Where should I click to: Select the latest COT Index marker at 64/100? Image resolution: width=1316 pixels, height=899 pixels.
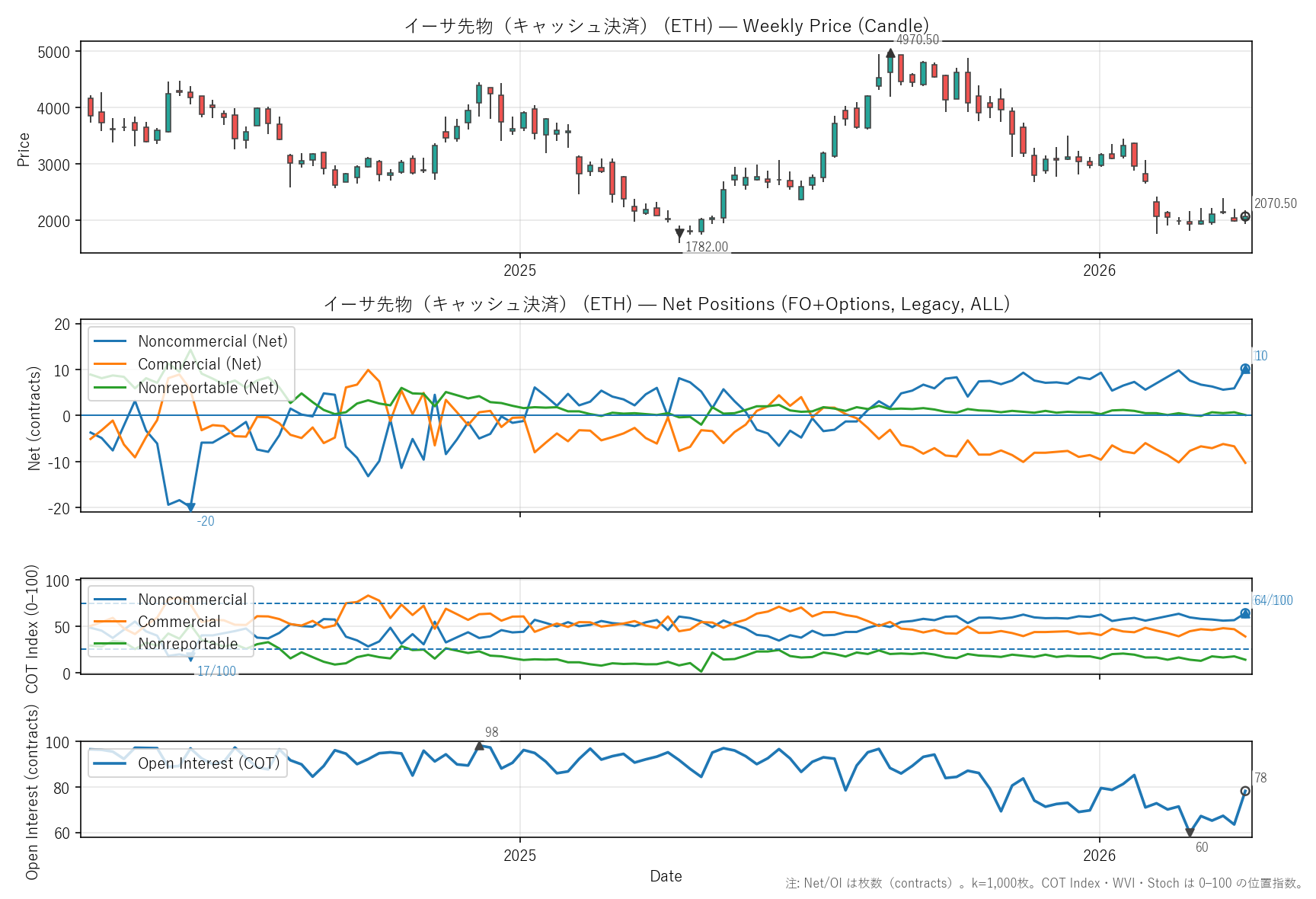click(x=1245, y=613)
